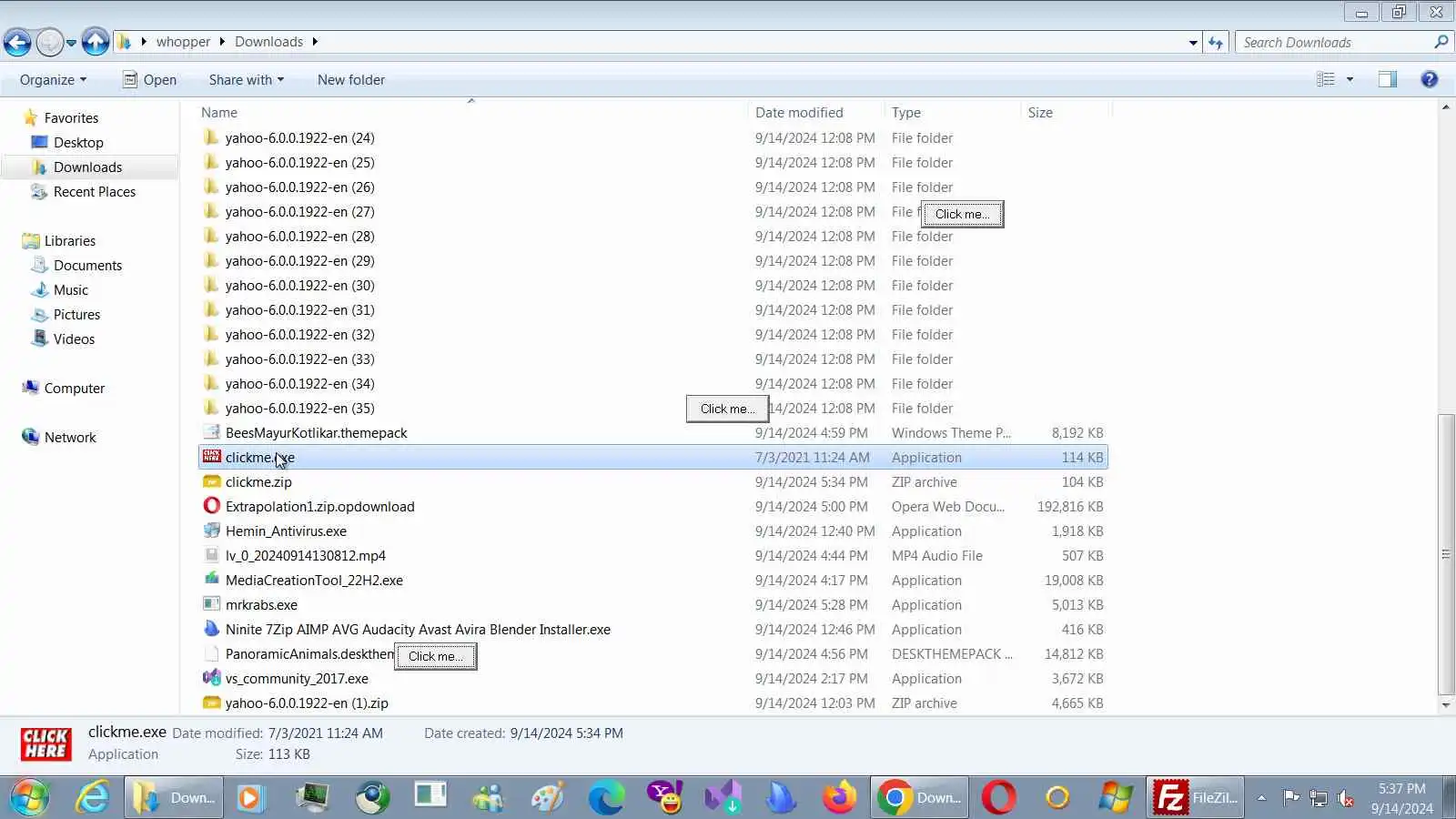Open Recent Places in the sidebar
1456x819 pixels.
click(x=94, y=191)
